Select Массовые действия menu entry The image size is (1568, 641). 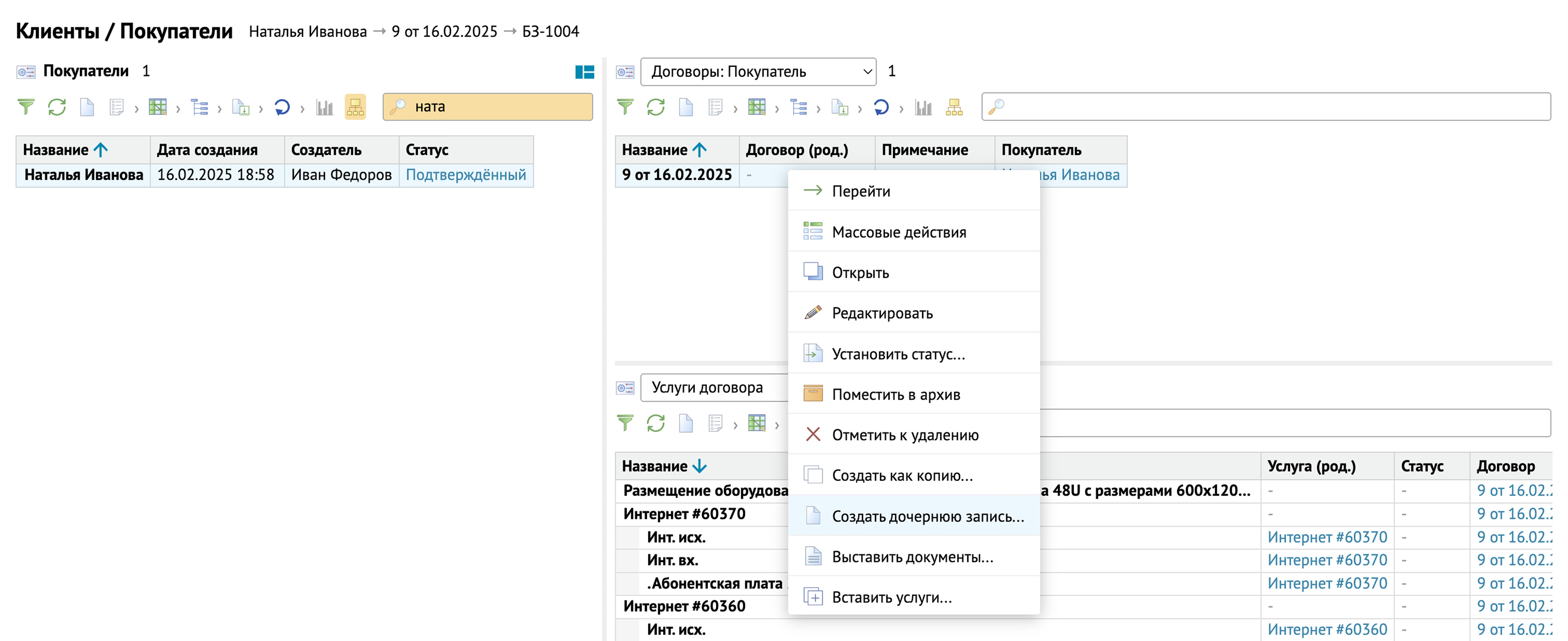click(x=914, y=232)
